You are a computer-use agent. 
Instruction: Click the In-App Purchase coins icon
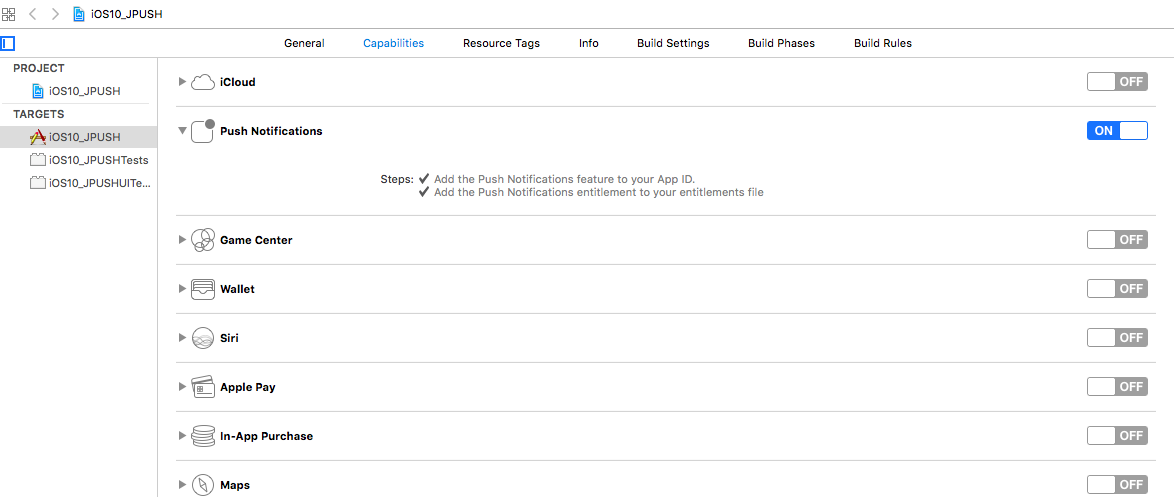pyautogui.click(x=203, y=436)
